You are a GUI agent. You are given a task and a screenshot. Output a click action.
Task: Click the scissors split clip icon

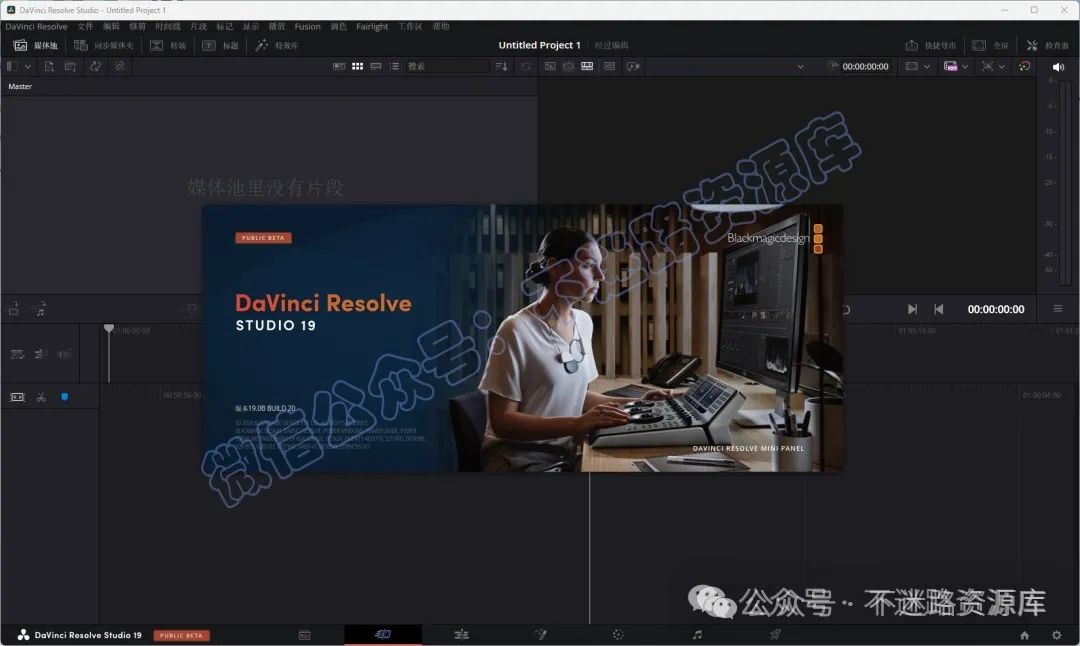[x=41, y=397]
